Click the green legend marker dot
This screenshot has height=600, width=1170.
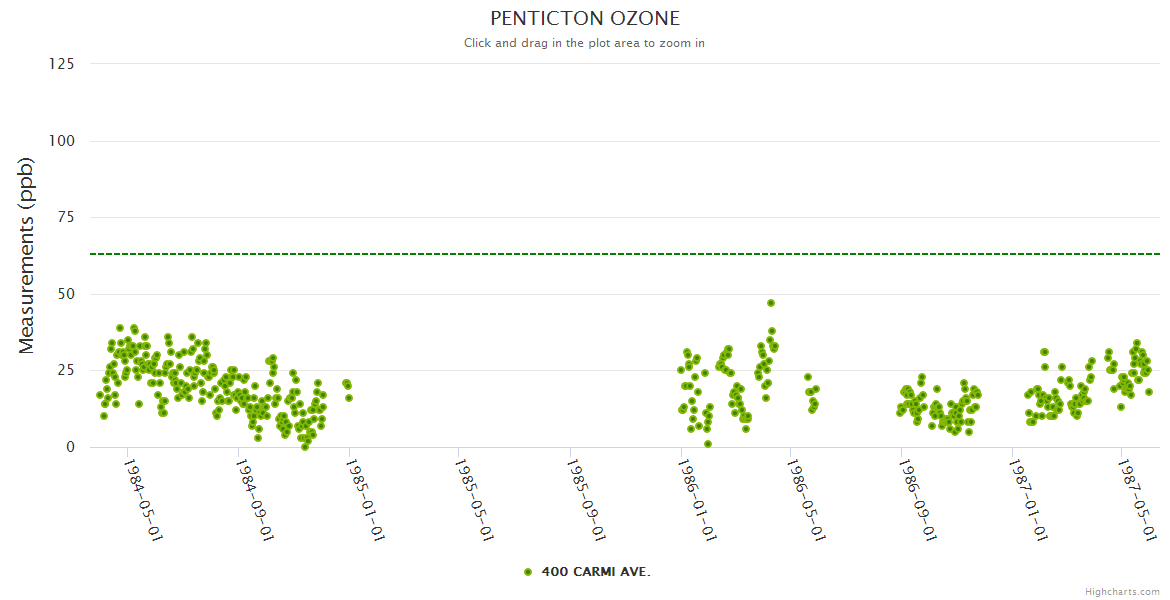[527, 572]
